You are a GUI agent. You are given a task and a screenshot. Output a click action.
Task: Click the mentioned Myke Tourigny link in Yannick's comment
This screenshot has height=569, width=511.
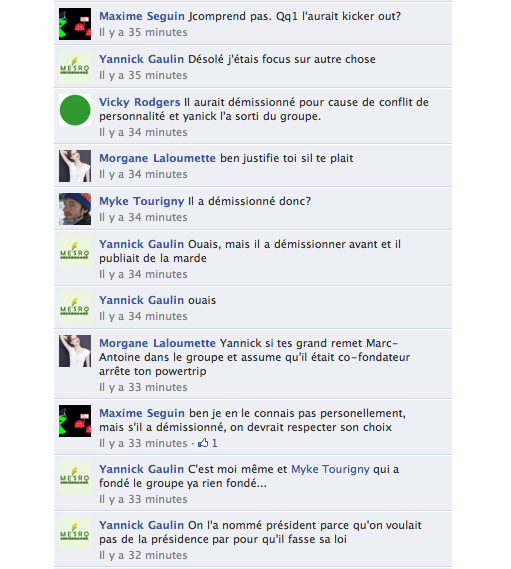330,469
